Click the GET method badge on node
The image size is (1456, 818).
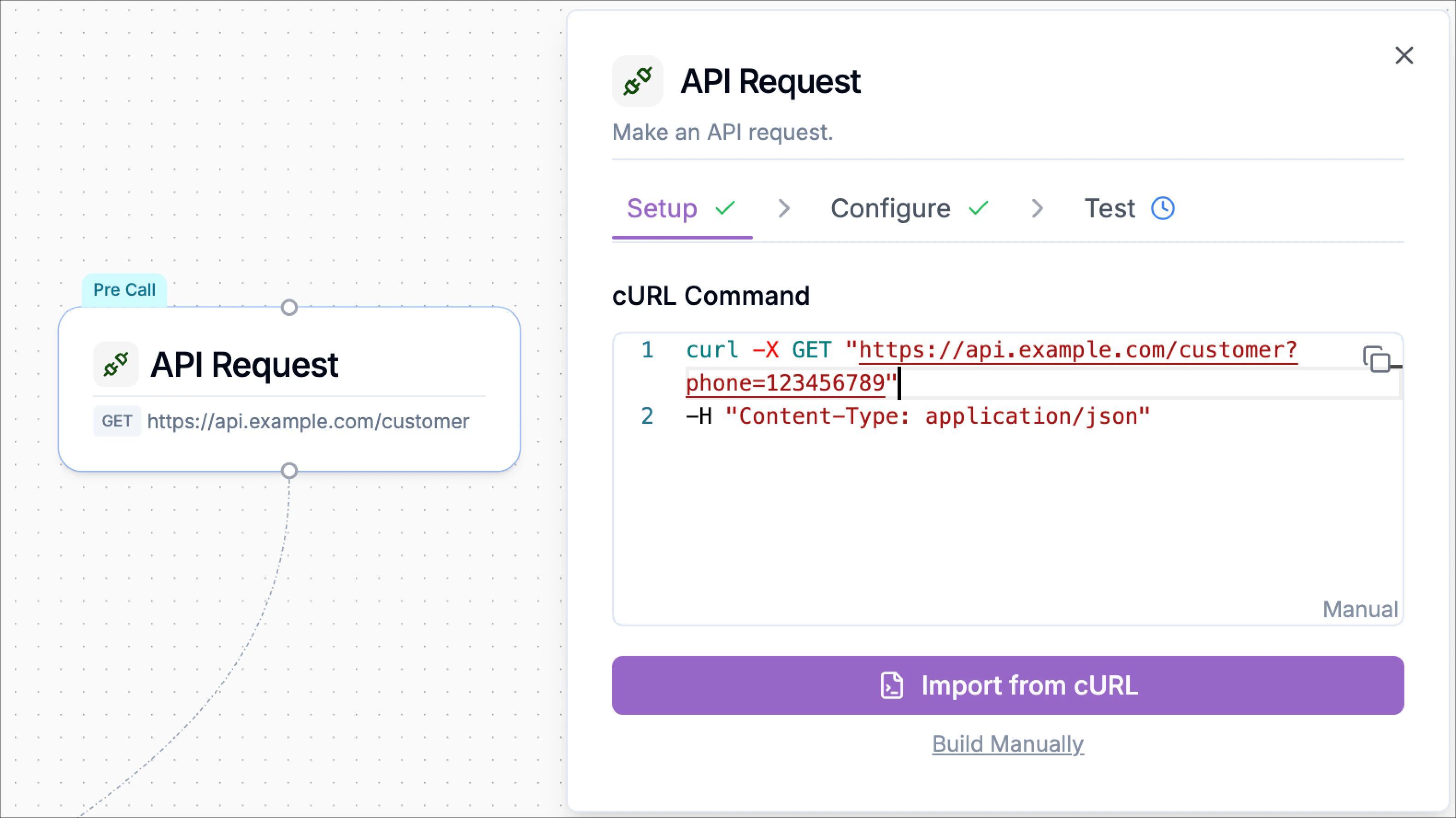tap(117, 421)
